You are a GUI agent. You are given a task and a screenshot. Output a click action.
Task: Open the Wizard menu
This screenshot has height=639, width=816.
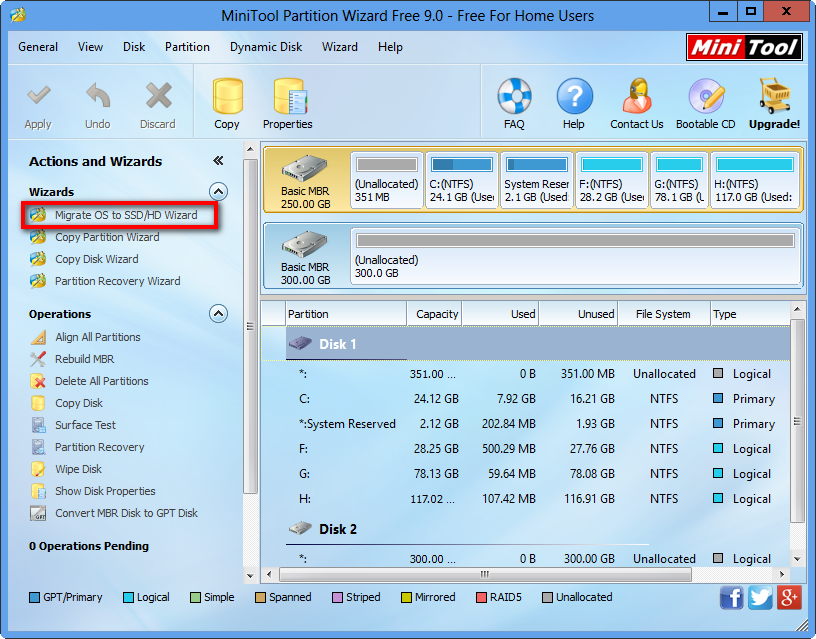pyautogui.click(x=340, y=47)
